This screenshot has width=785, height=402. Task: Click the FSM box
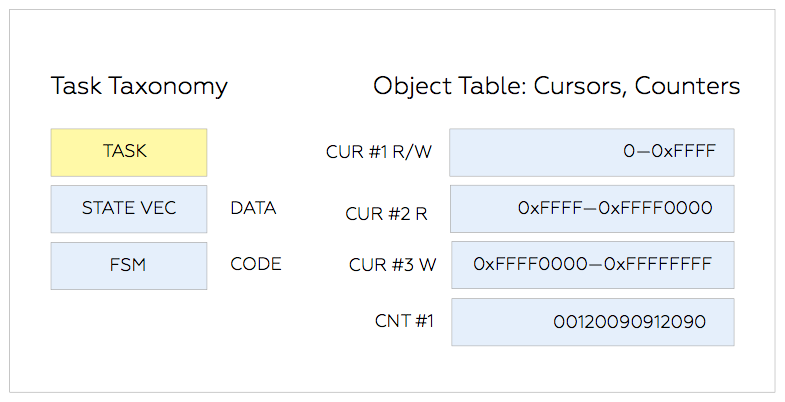click(x=129, y=266)
